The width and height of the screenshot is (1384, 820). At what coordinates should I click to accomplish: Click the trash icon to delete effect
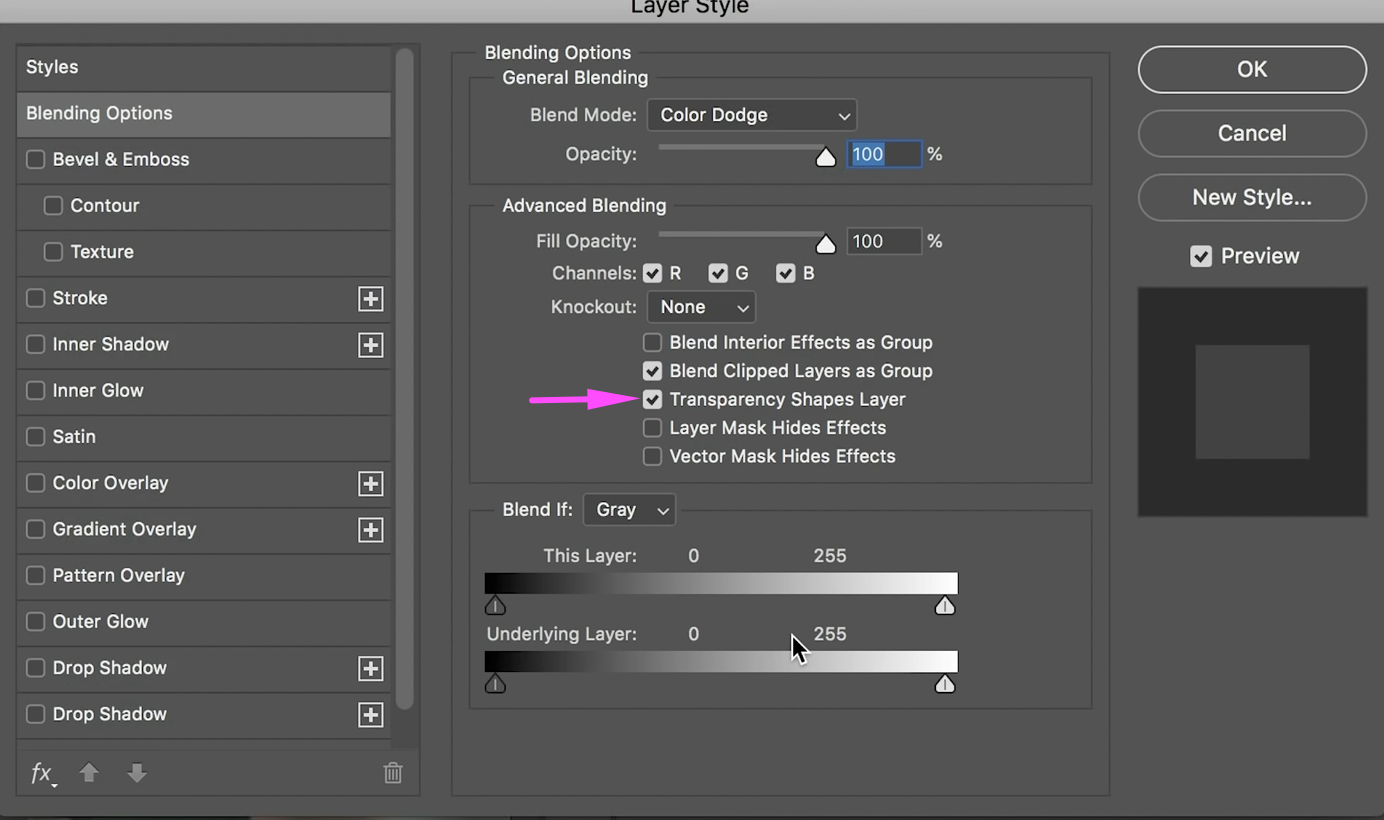pyautogui.click(x=393, y=772)
